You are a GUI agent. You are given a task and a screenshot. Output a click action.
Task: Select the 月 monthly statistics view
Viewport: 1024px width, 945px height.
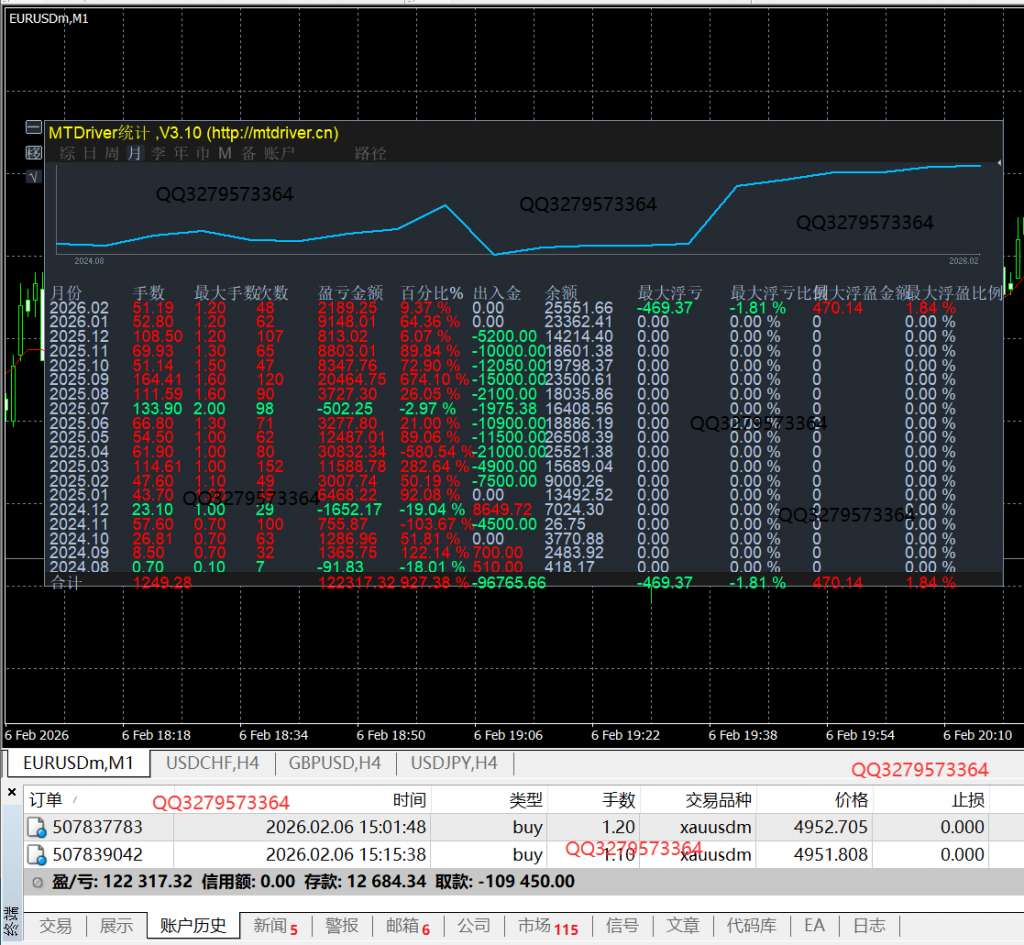point(134,153)
